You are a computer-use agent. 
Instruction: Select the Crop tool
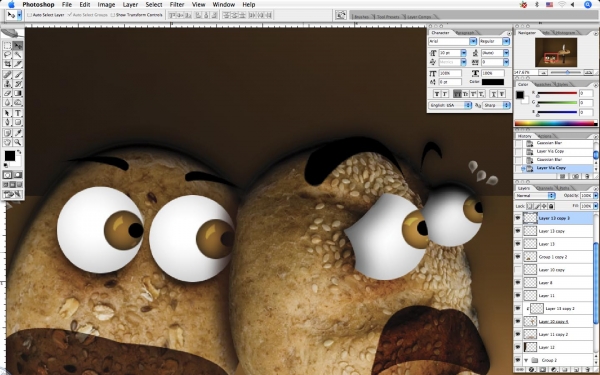pos(7,64)
